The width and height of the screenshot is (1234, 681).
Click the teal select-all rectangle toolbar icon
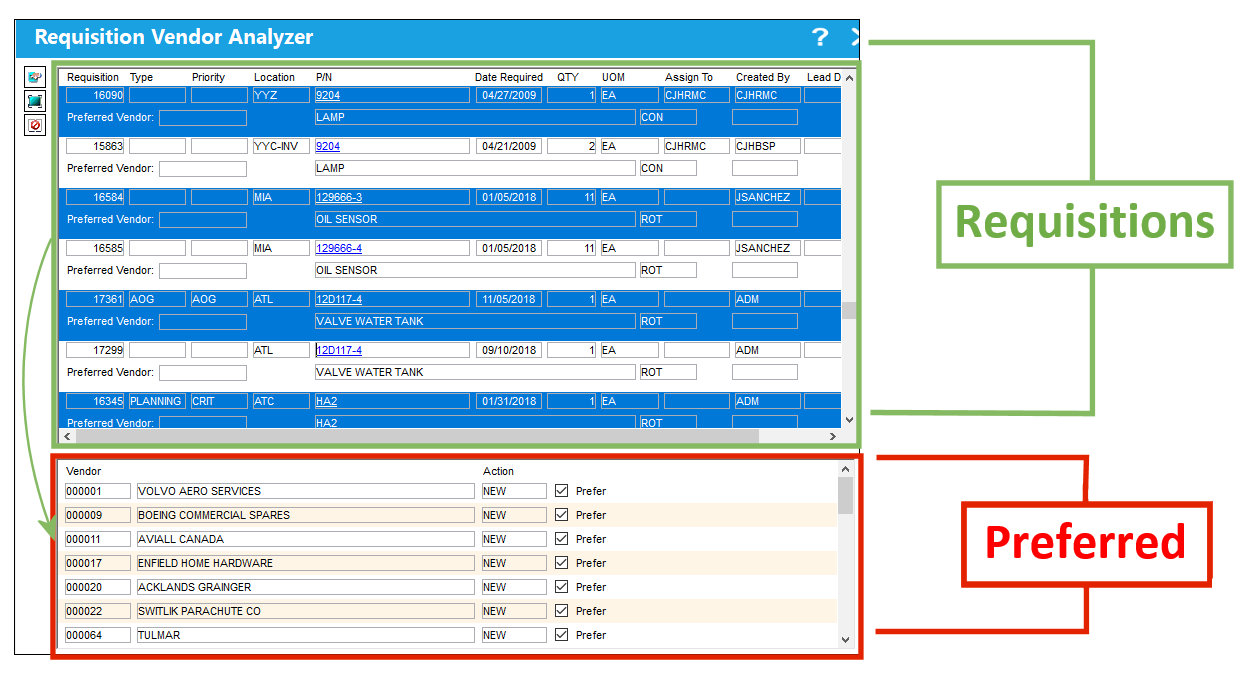click(35, 101)
